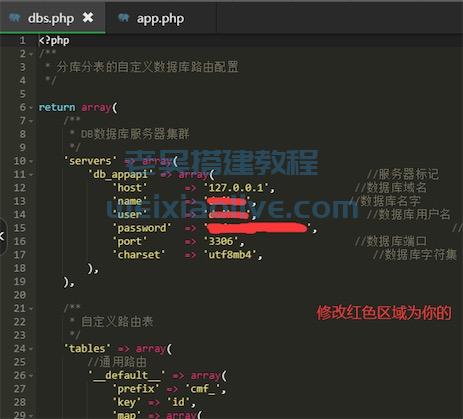Image resolution: width=463 pixels, height=419 pixels.
Task: Click the '127.0.0.1' host value
Action: coord(236,188)
